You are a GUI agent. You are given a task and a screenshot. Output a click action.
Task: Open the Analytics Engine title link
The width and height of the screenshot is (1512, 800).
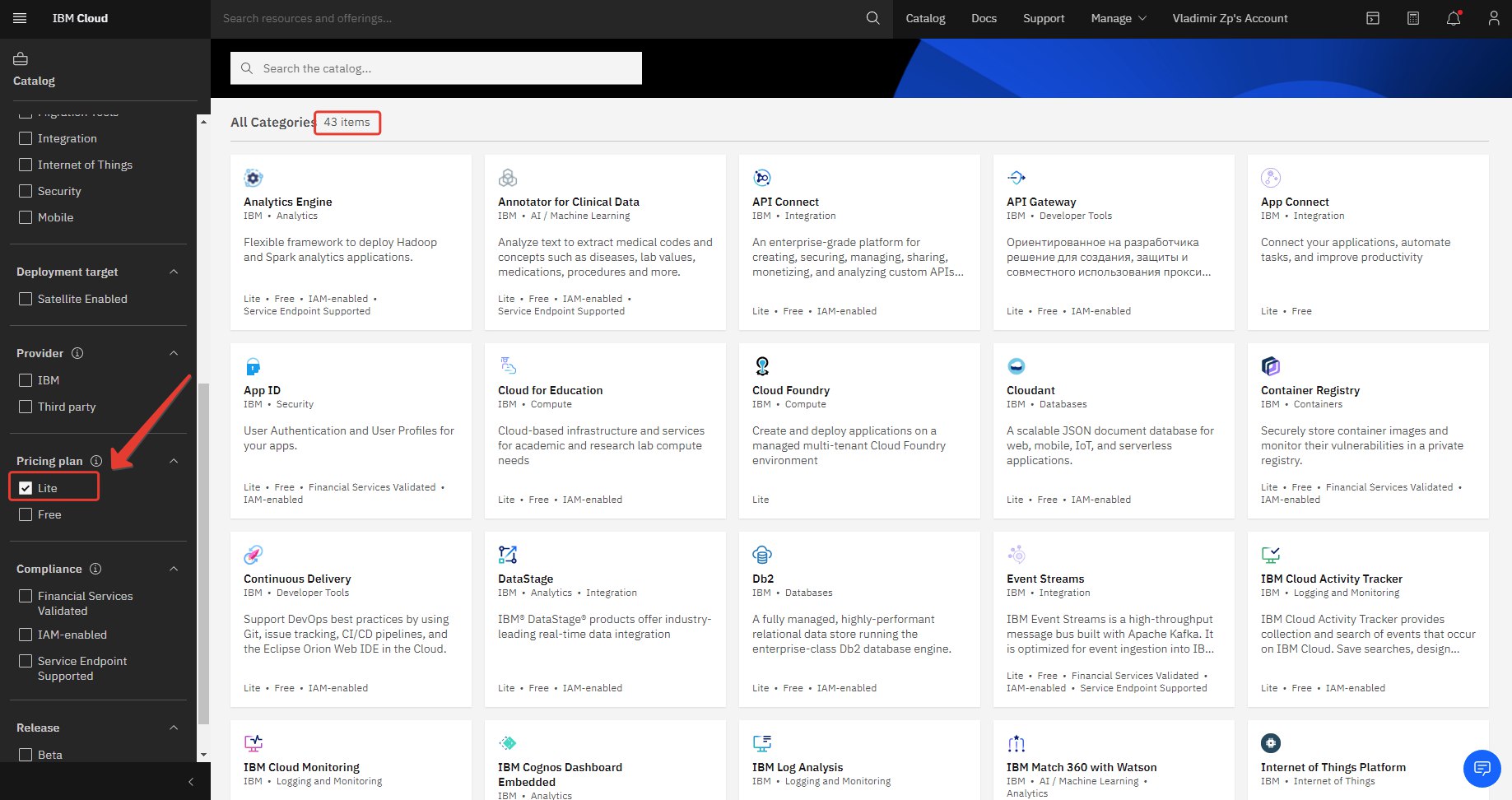click(x=288, y=202)
